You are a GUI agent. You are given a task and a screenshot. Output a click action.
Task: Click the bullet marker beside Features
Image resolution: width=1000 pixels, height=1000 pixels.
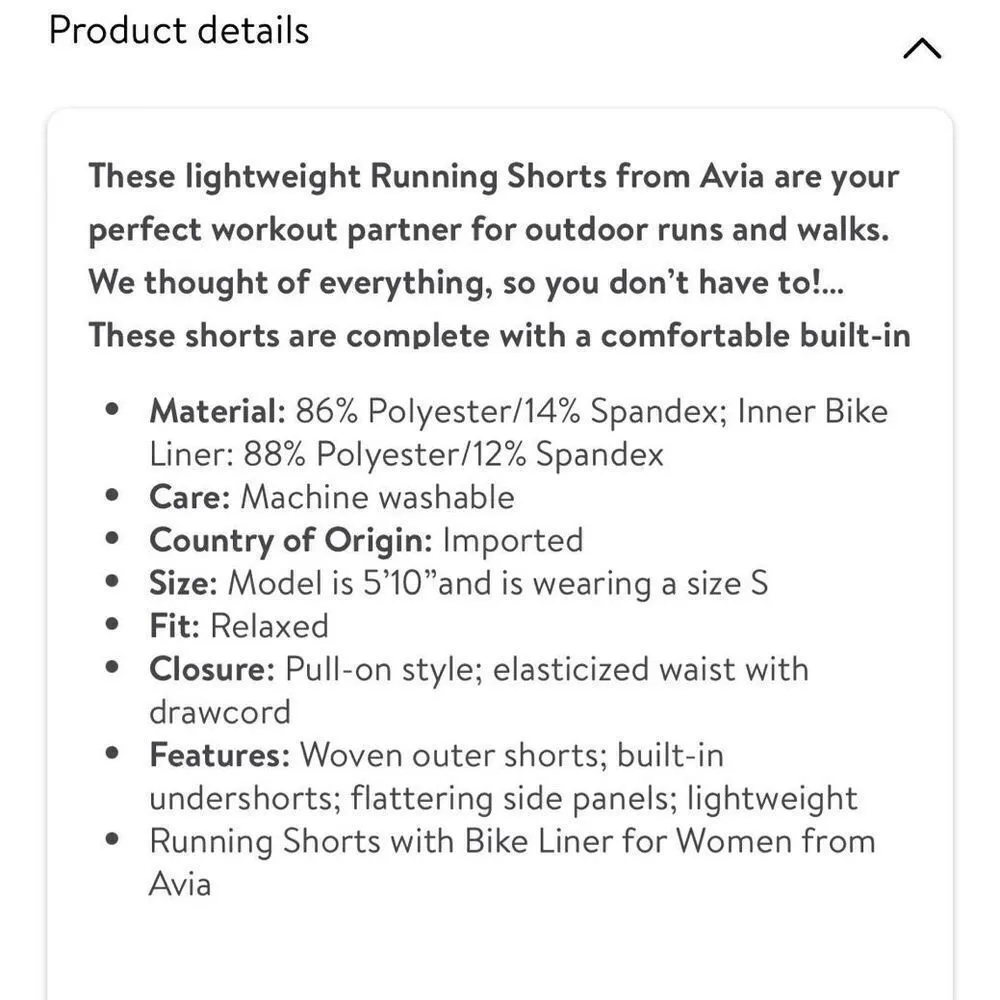coord(110,752)
